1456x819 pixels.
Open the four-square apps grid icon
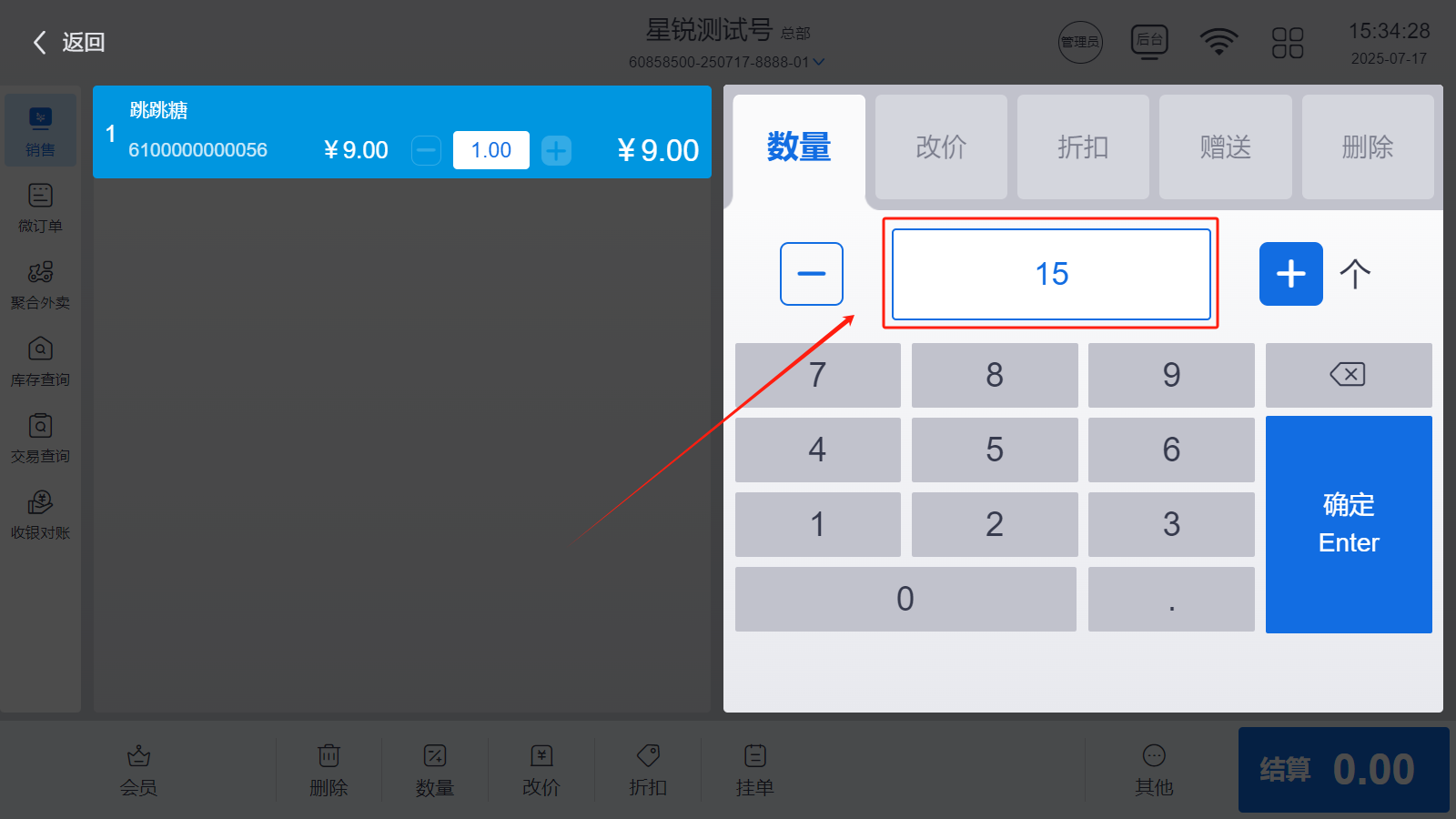pos(1288,42)
